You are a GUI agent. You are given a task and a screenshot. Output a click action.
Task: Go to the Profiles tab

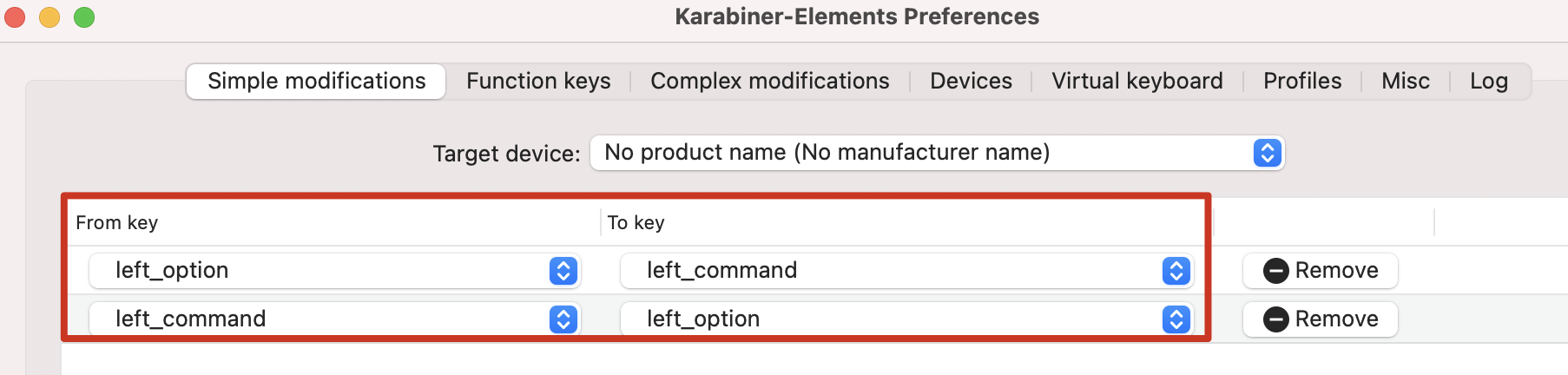(x=1302, y=82)
